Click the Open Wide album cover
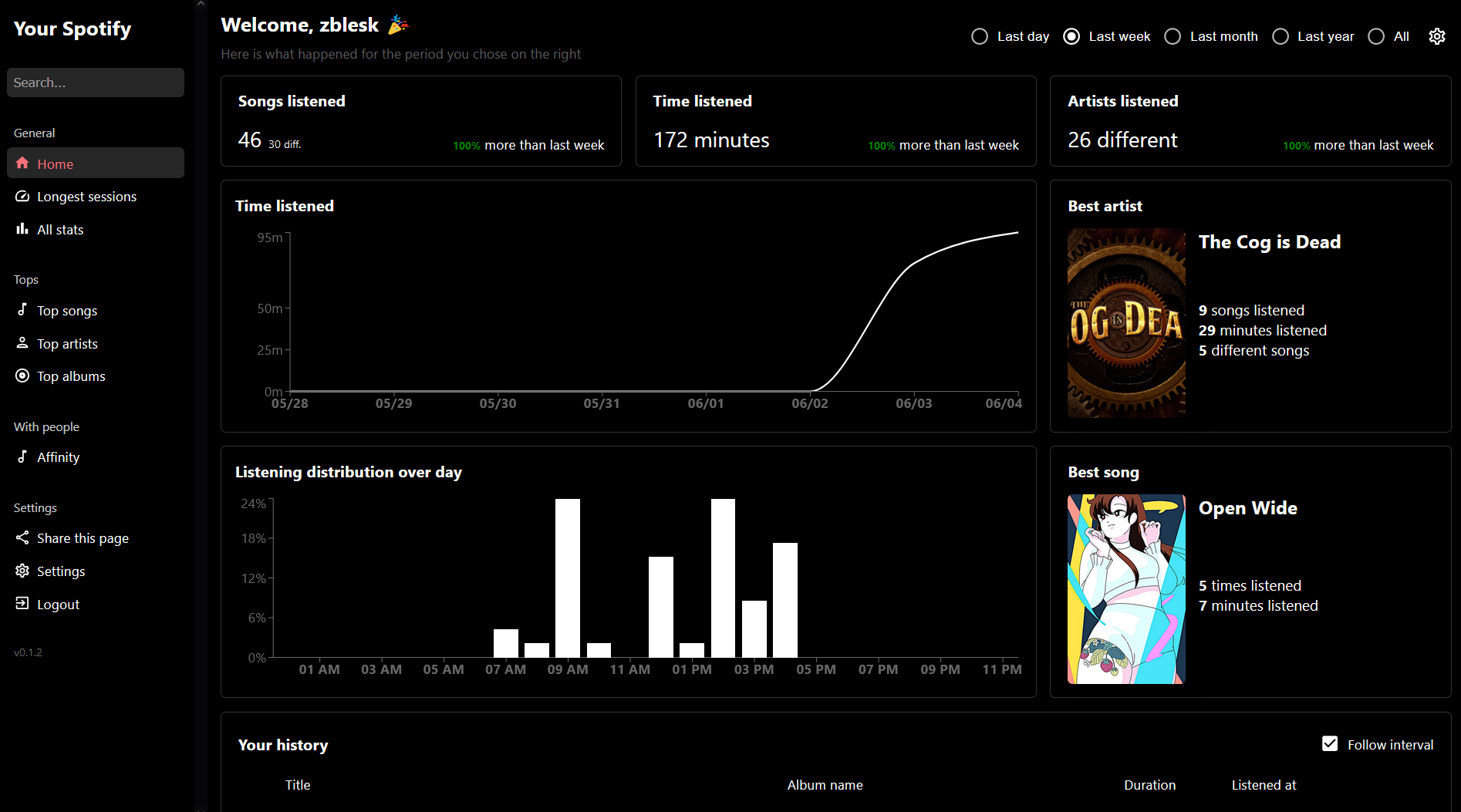This screenshot has height=812, width=1461. [1125, 589]
